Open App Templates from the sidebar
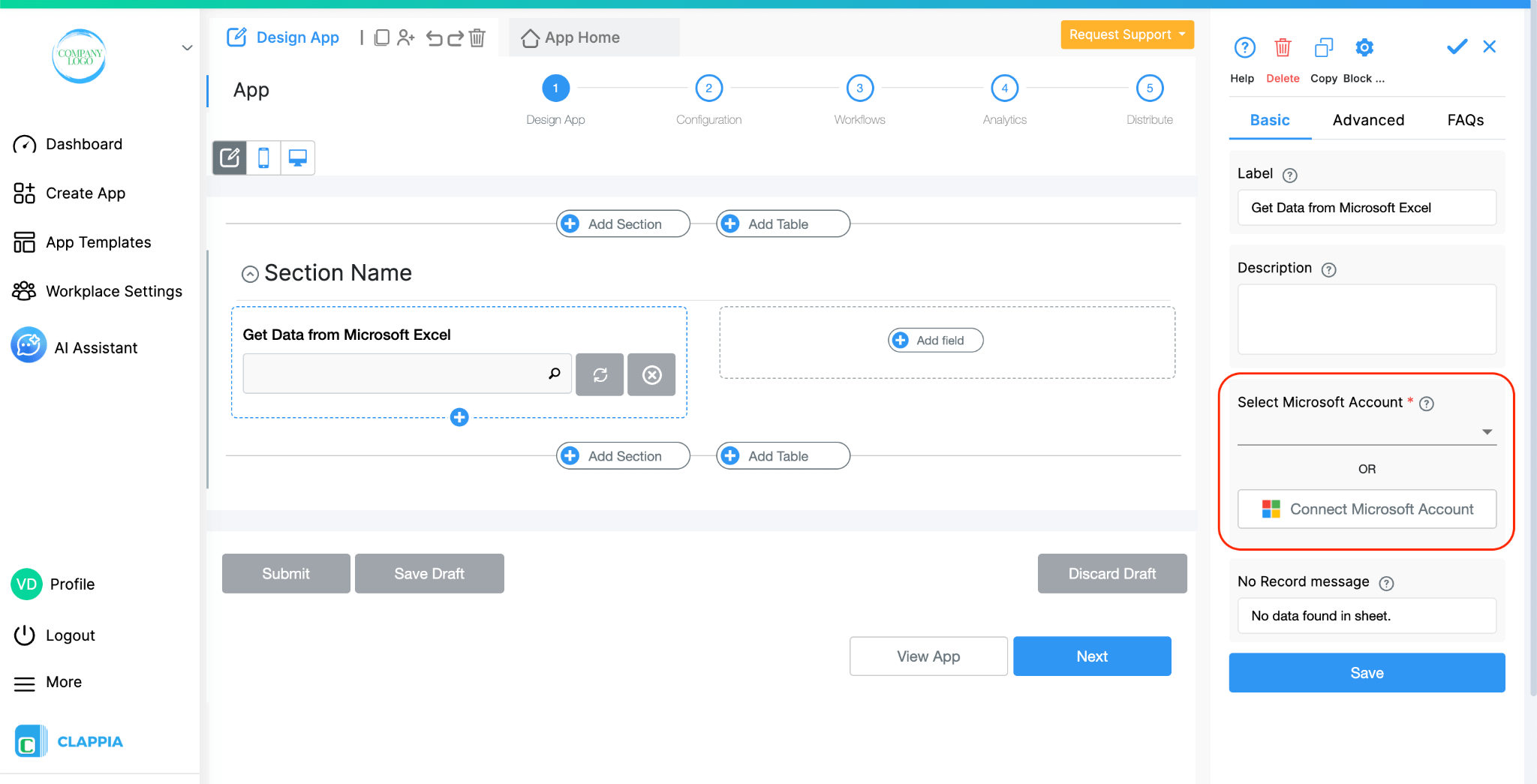The height and width of the screenshot is (784, 1537). click(x=82, y=242)
